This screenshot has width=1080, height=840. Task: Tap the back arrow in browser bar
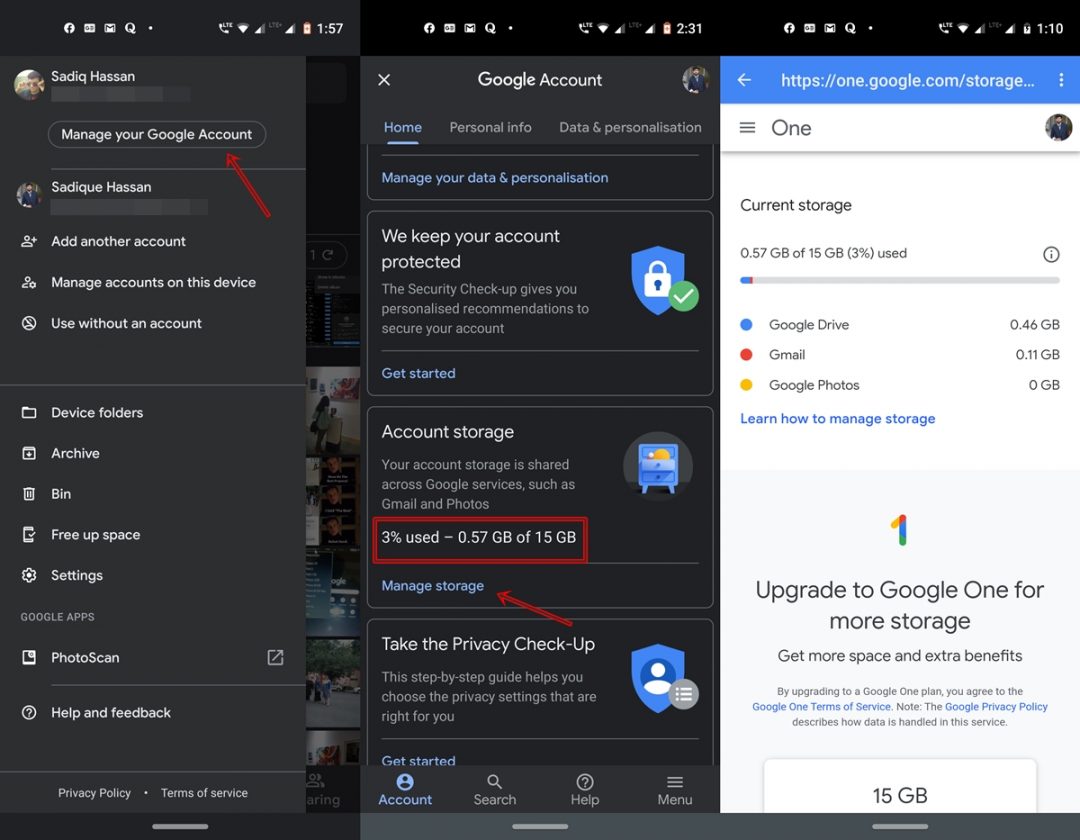(x=744, y=80)
